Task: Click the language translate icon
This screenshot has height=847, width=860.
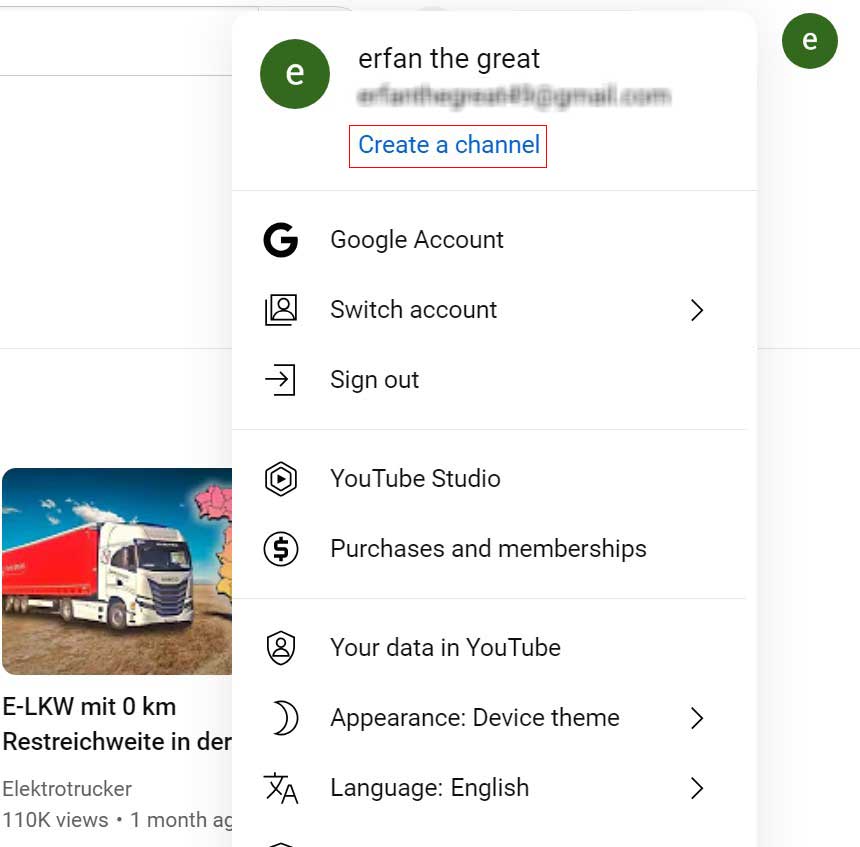Action: (281, 788)
